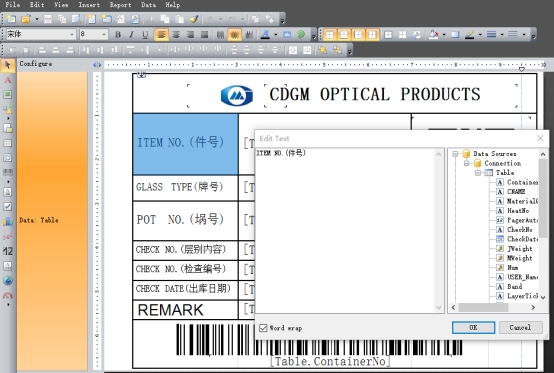Open the File menu
554x373 pixels.
[13, 5]
